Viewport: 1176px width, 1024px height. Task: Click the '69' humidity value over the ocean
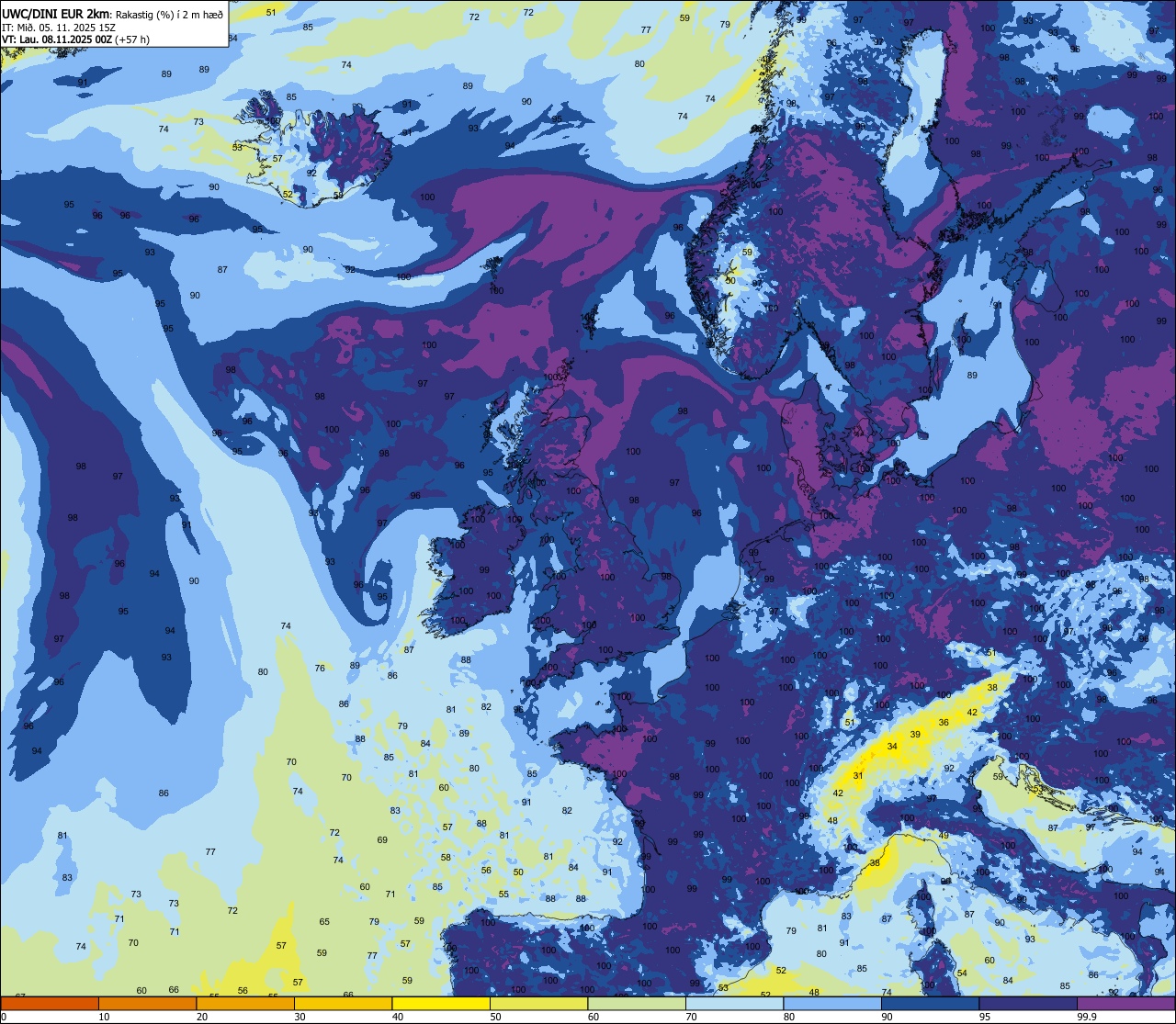pyautogui.click(x=382, y=839)
